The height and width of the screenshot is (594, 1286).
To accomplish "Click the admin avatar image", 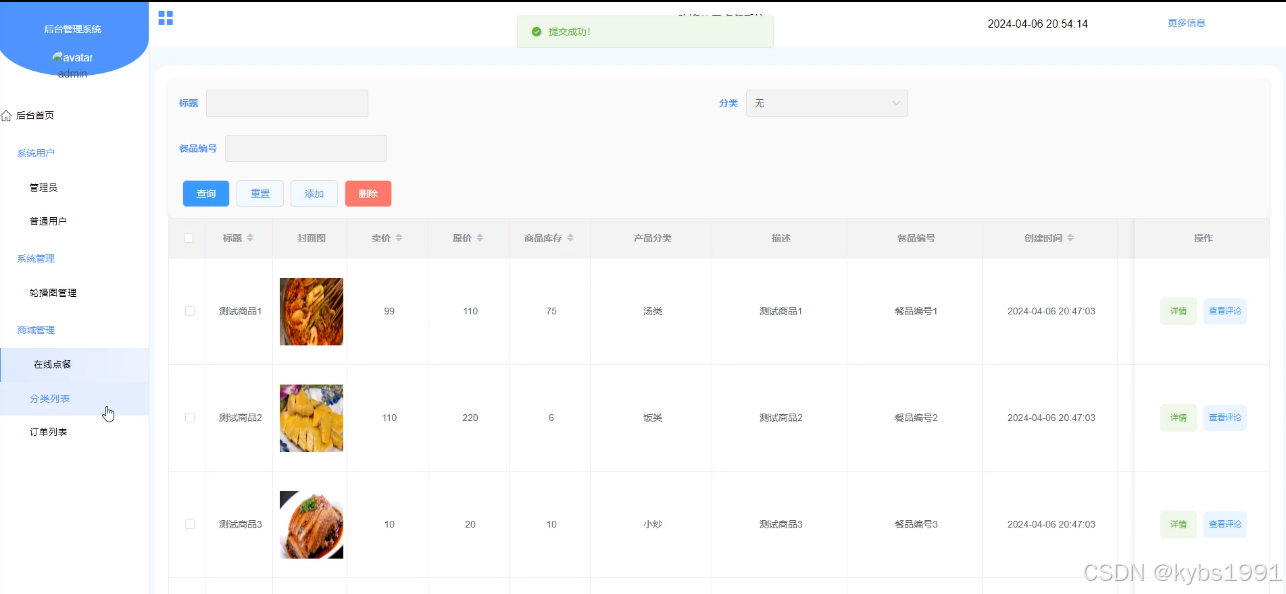I will pyautogui.click(x=72, y=58).
